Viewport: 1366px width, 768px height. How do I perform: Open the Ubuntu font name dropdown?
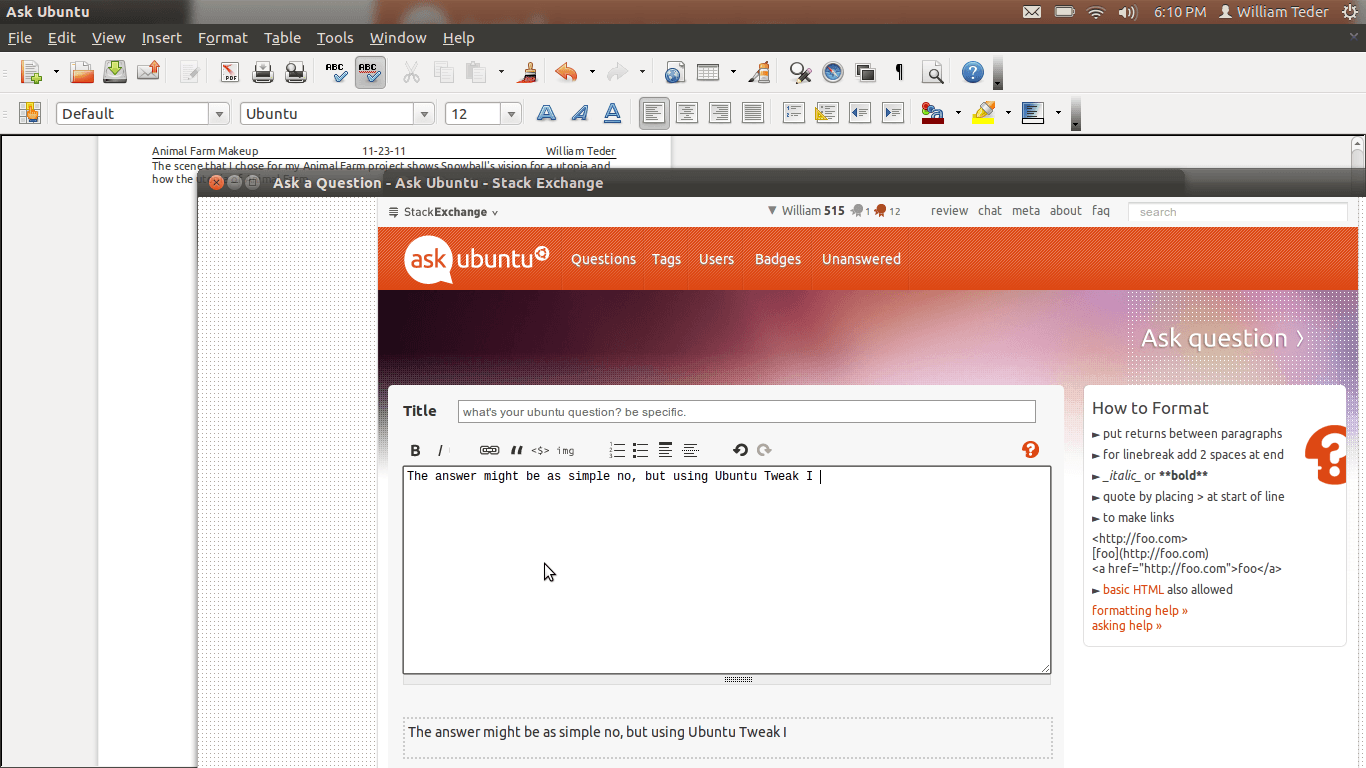point(425,114)
